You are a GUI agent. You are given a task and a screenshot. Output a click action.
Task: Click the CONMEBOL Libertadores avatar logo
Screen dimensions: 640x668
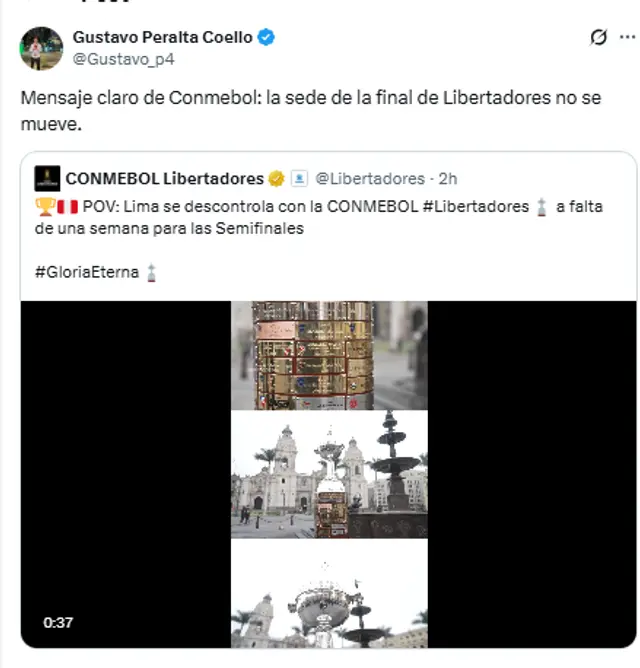[x=47, y=179]
